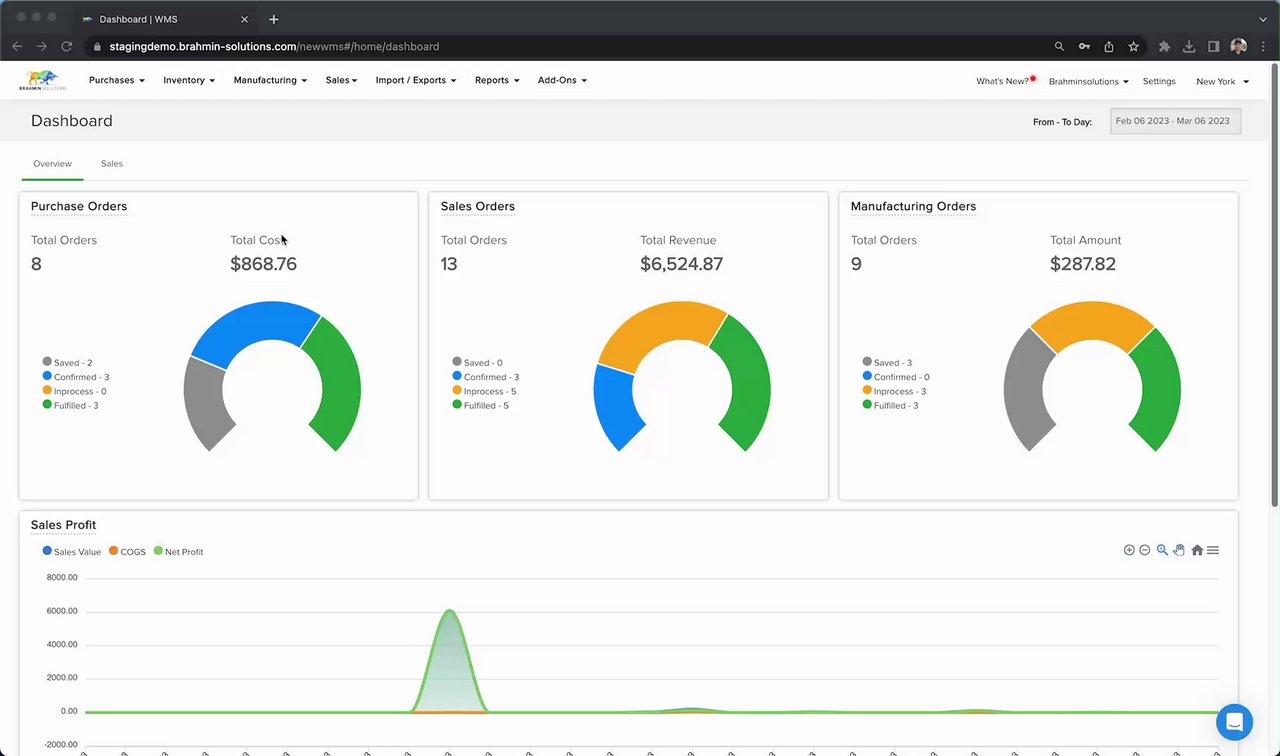
Task: Click the Purchase Orders card title
Action: coord(79,207)
